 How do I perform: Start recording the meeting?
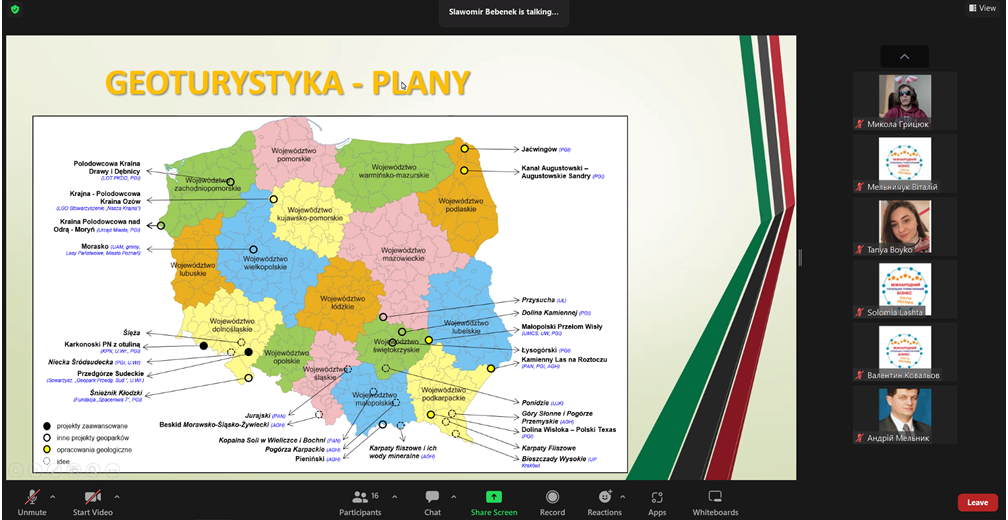click(x=552, y=501)
